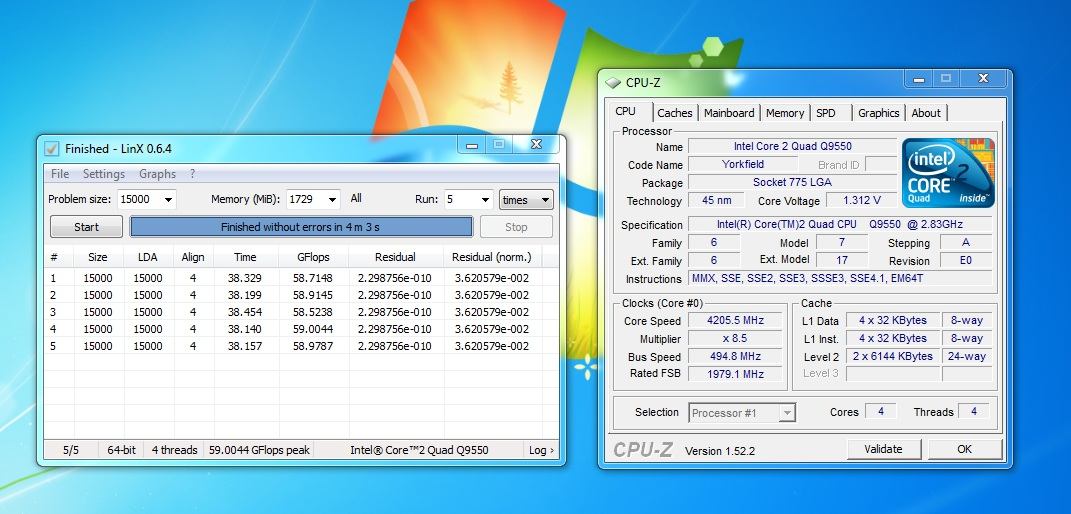Open the times unit dropdown

tap(526, 199)
